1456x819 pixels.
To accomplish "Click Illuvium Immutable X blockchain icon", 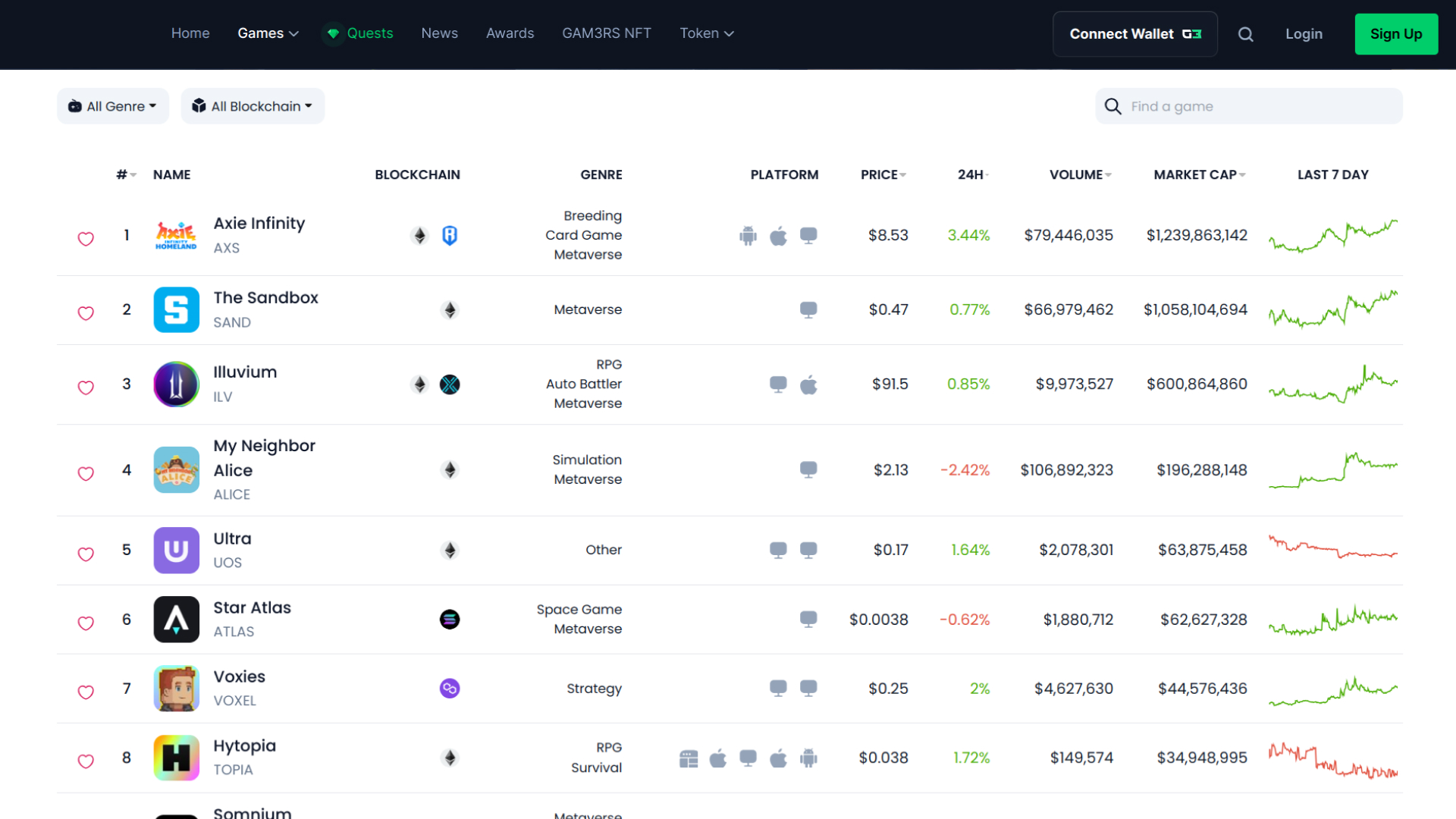I will click(450, 384).
